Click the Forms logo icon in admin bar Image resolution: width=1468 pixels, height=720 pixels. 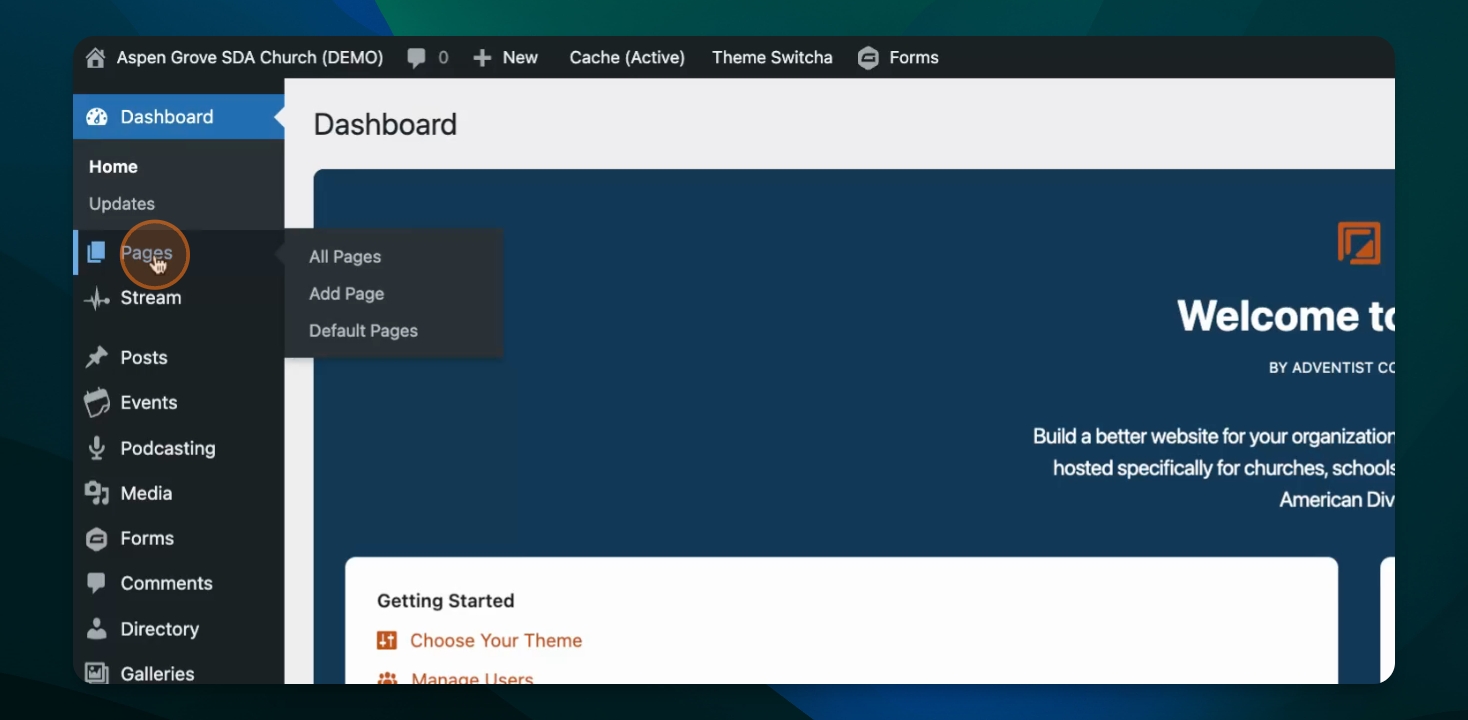point(868,58)
